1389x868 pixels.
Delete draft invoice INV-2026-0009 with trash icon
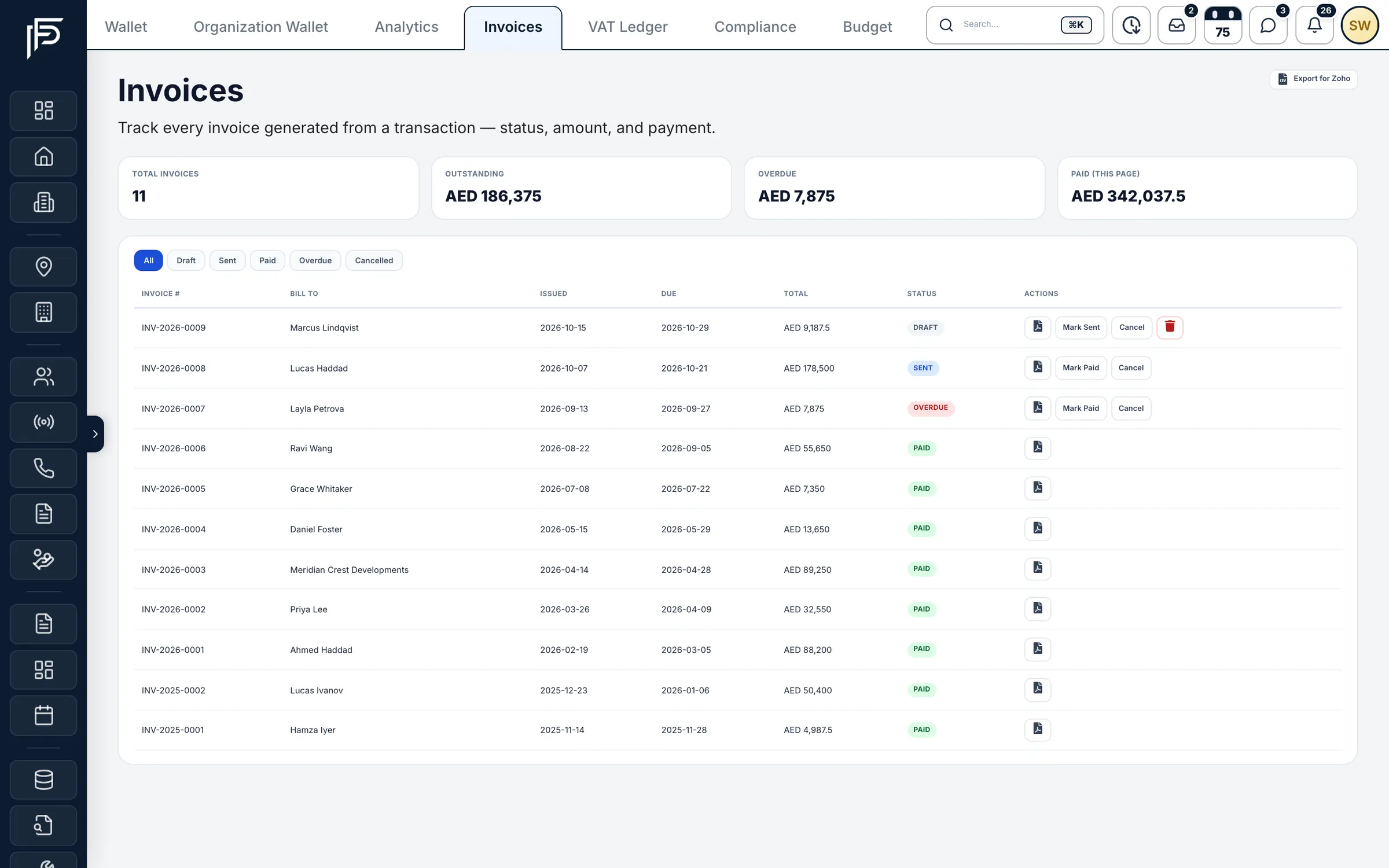1170,327
